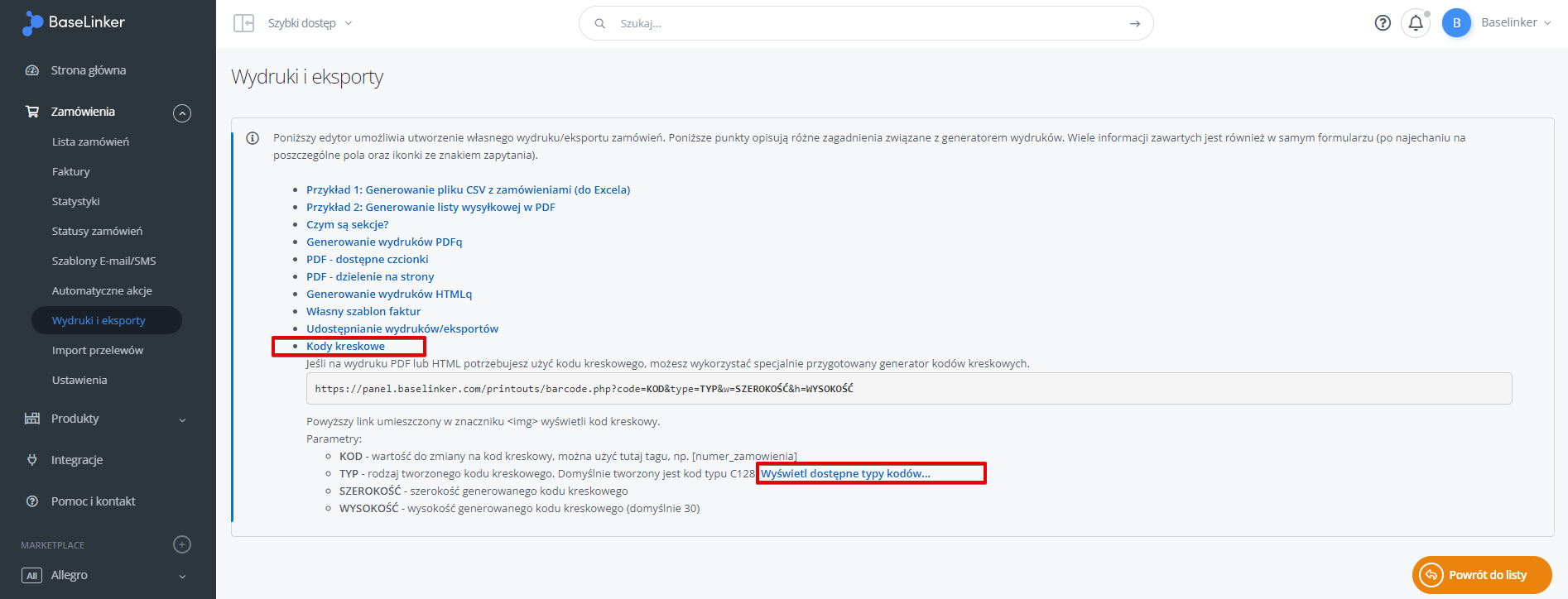Click the Parametry: label
The image size is (1568, 599).
(334, 438)
